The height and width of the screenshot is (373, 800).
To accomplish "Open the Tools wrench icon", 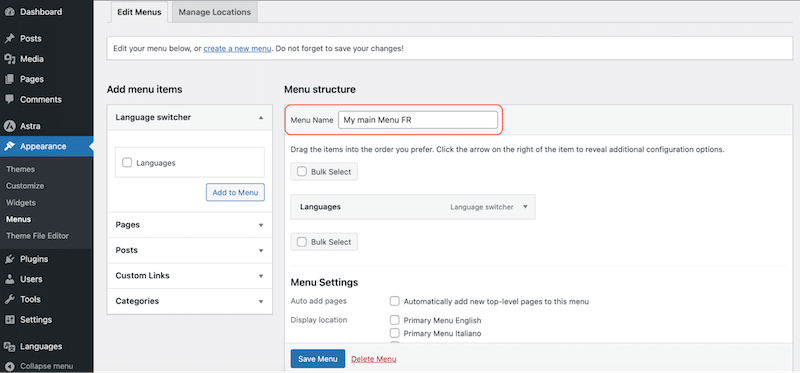I will tap(9, 300).
